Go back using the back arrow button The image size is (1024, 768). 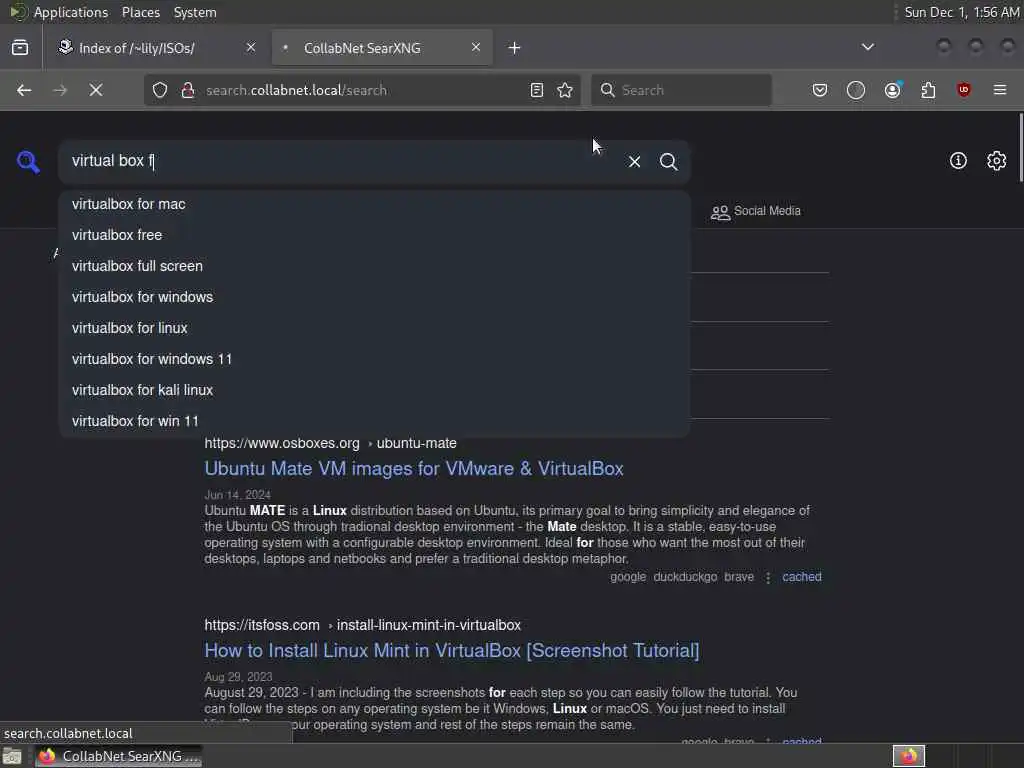[x=24, y=90]
